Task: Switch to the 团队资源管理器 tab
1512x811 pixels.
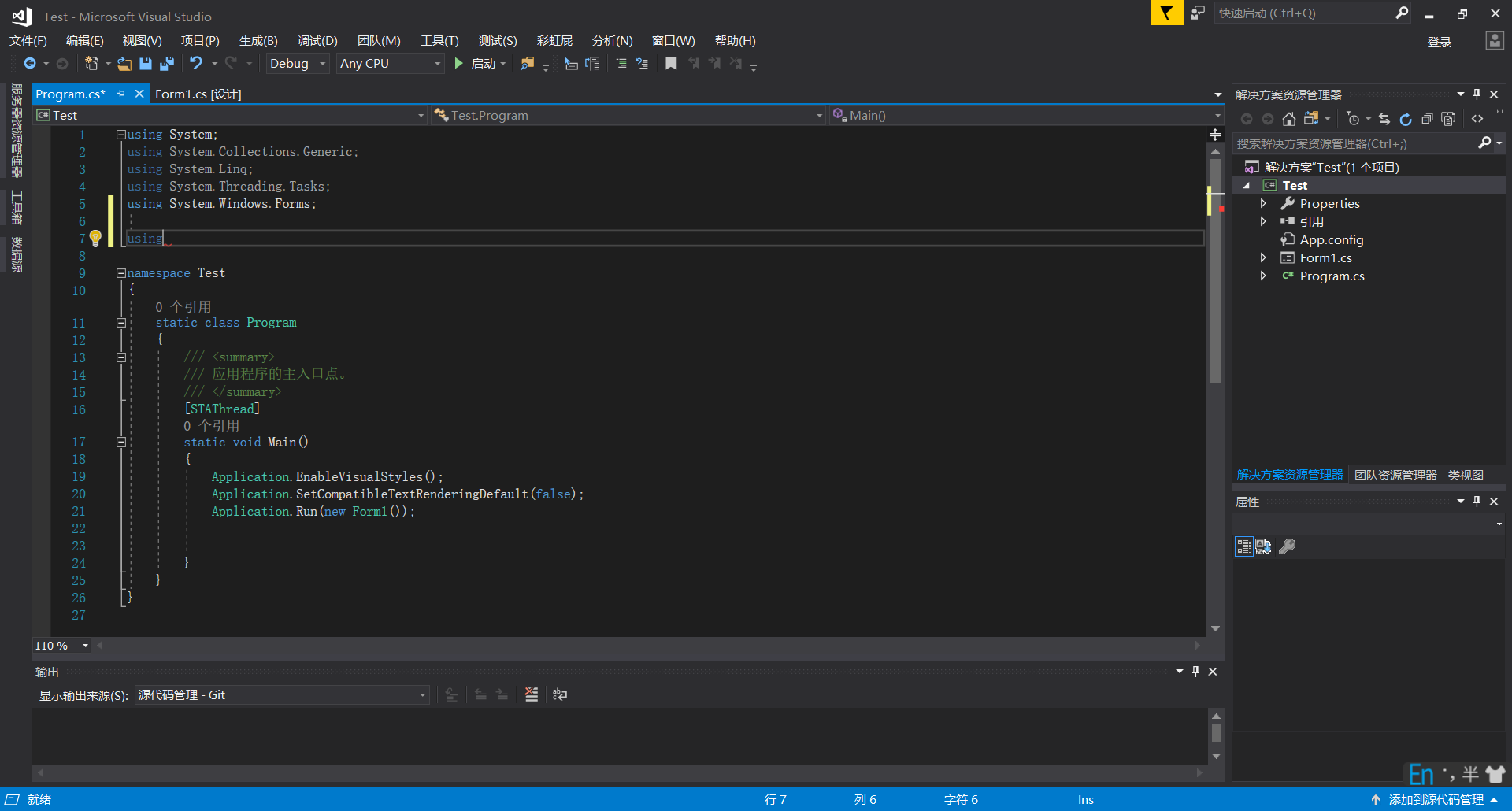Action: point(1395,475)
